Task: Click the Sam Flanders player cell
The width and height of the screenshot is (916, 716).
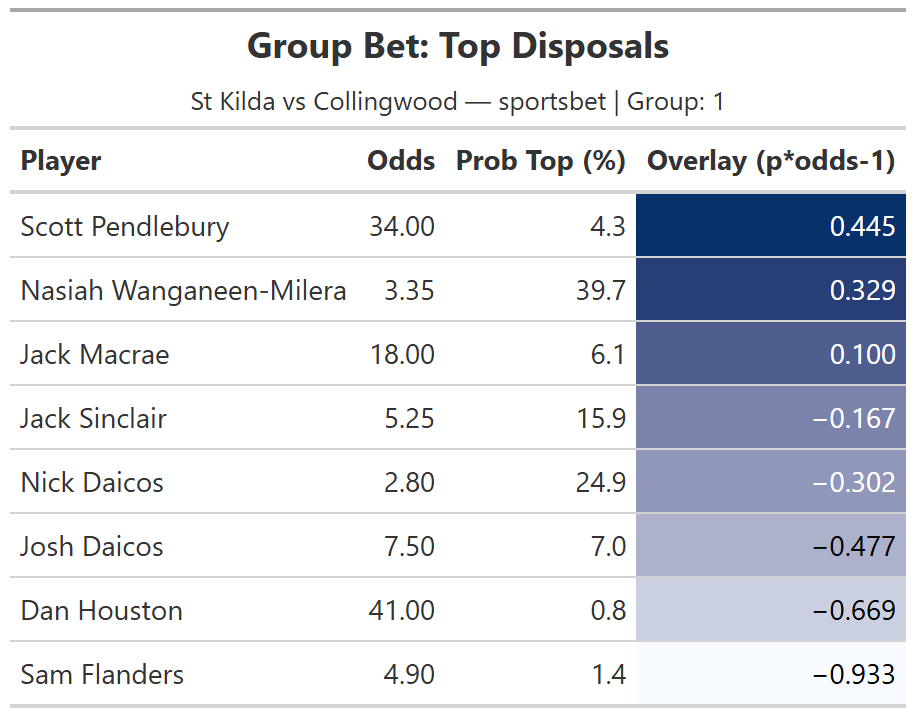Action: (x=102, y=675)
